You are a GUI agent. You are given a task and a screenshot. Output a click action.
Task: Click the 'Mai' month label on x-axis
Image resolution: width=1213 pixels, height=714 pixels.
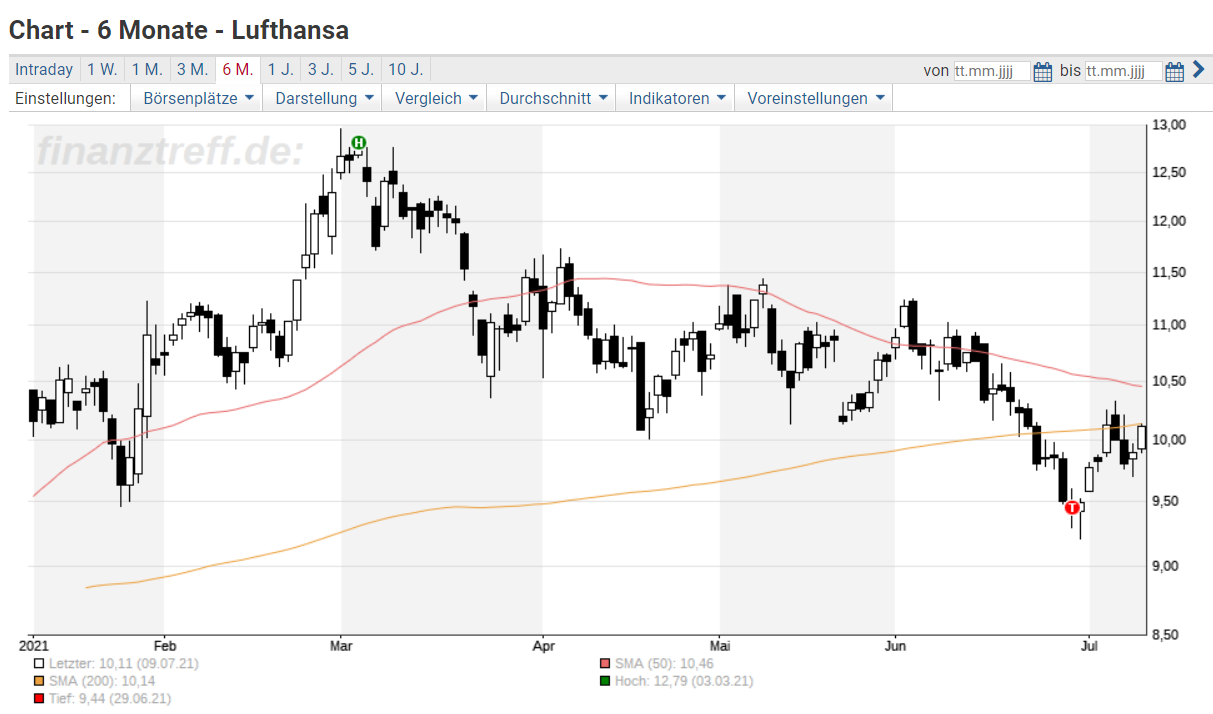point(719,646)
